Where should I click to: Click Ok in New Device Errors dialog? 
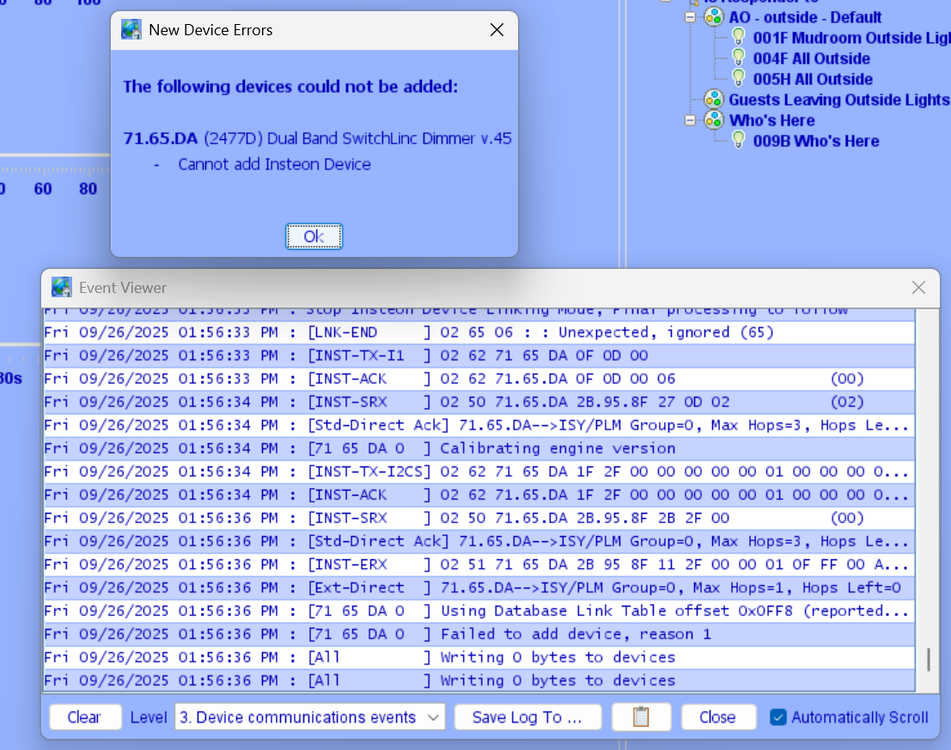click(x=314, y=236)
